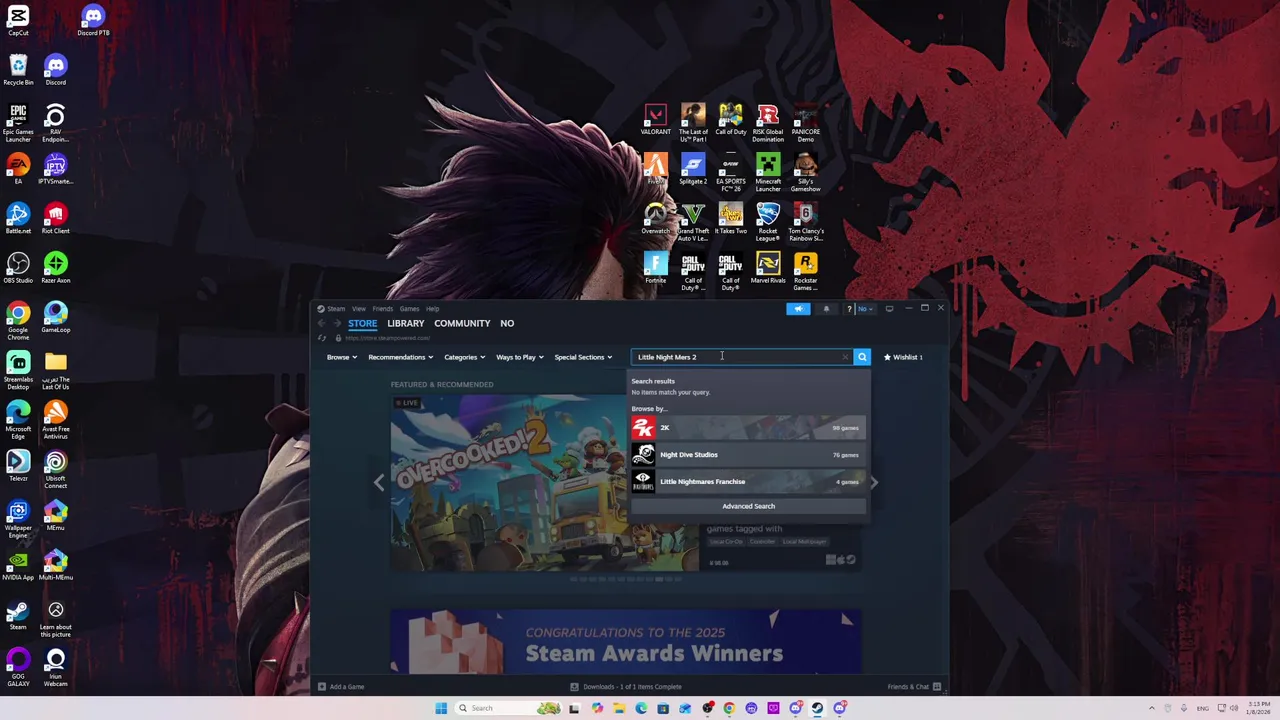Select the Google Chrome desktop icon
Viewport: 1280px width, 720px height.
tap(18, 321)
